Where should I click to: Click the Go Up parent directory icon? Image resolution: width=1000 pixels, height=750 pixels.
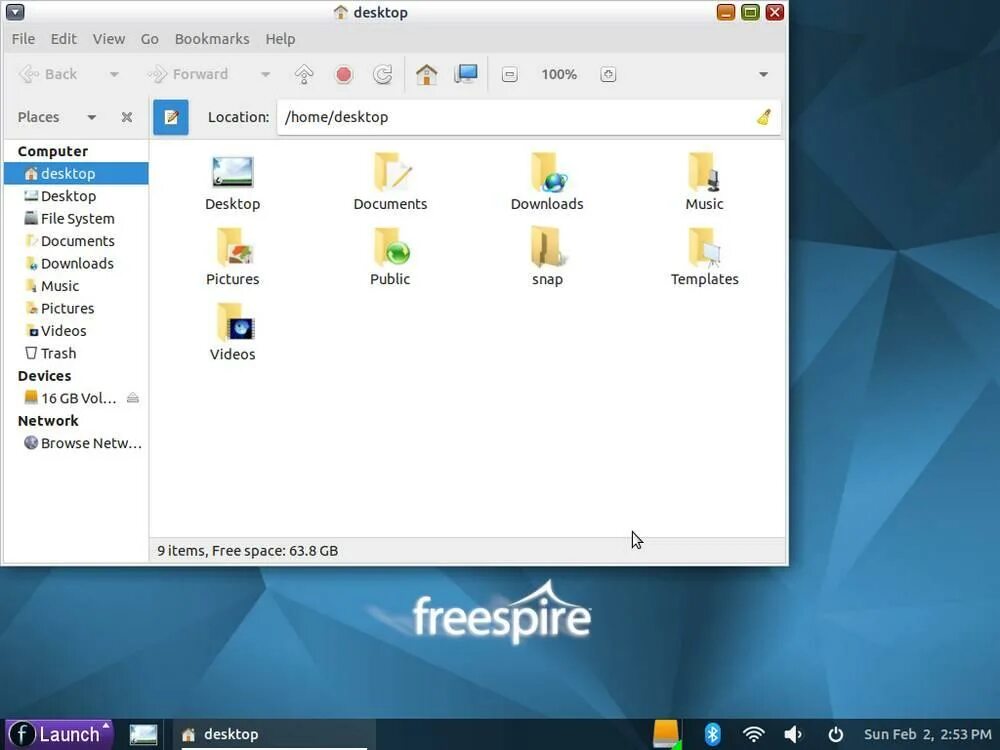(x=304, y=74)
